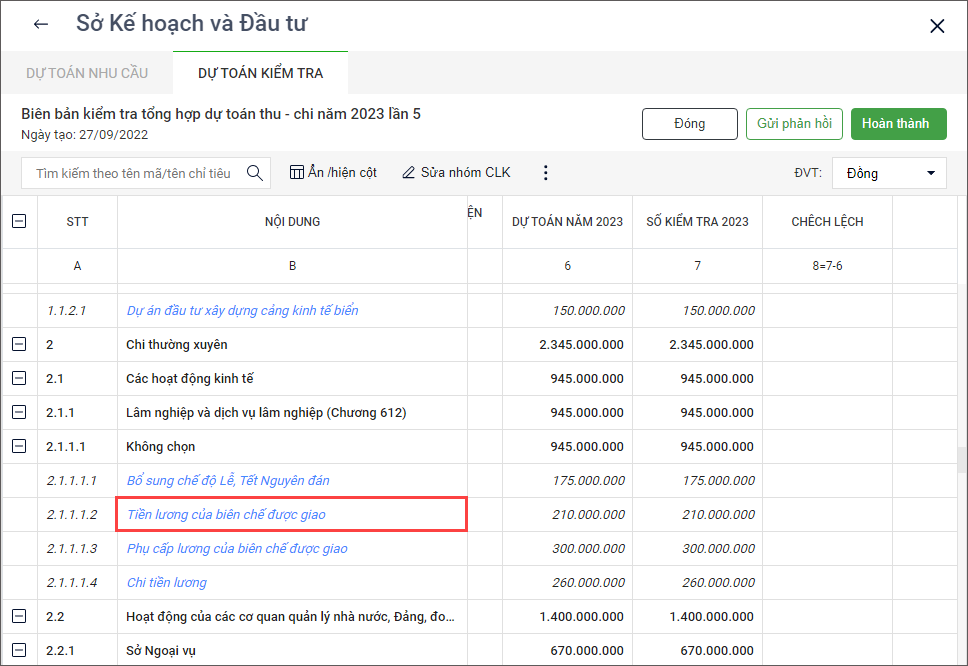
Task: Select the DỰ TOÁN KIỂM TRA tab
Action: [260, 73]
